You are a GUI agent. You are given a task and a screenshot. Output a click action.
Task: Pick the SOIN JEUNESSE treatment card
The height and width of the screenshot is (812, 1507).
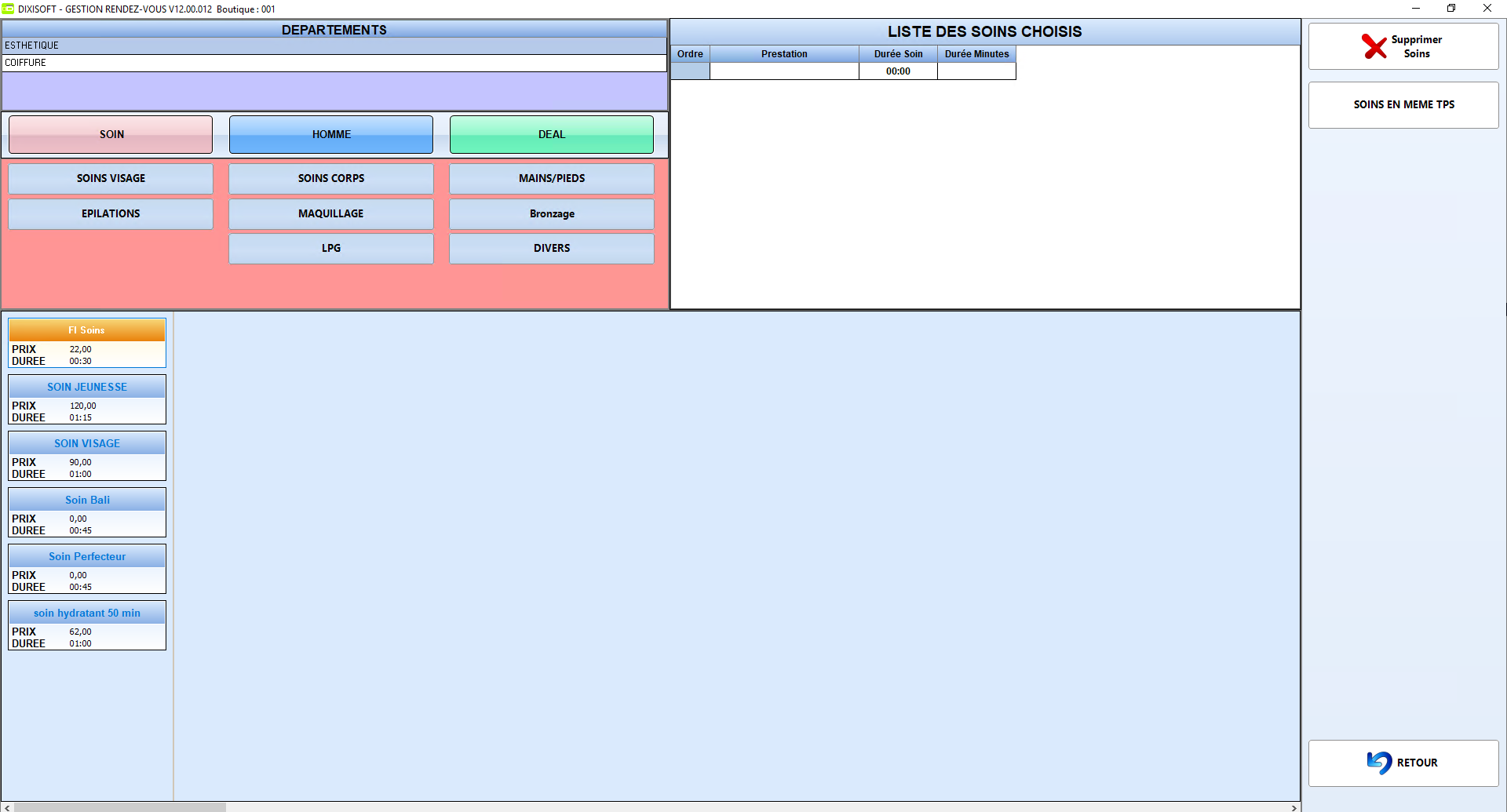pos(87,399)
